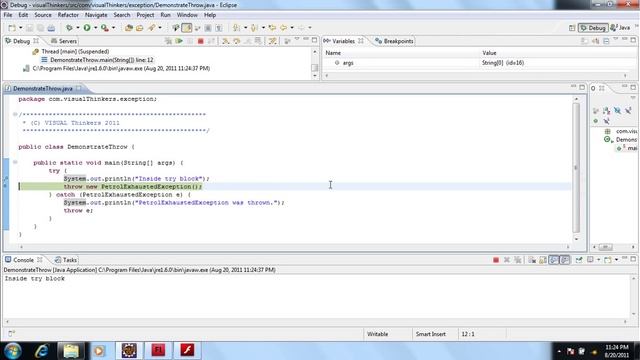Click the Last Edit Location toolbar icon
This screenshot has height=360, width=640.
272,28
